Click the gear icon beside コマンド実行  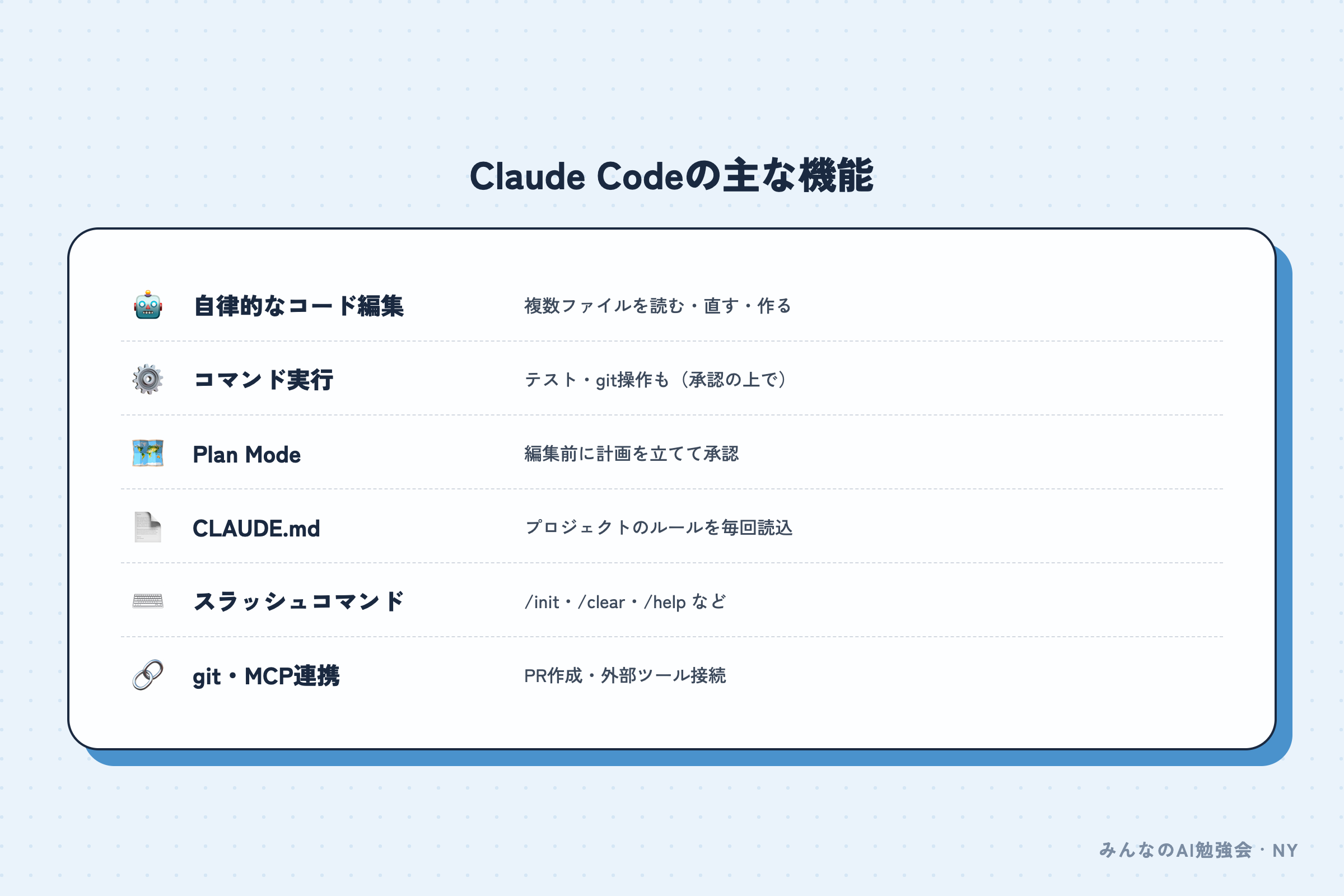tap(148, 379)
